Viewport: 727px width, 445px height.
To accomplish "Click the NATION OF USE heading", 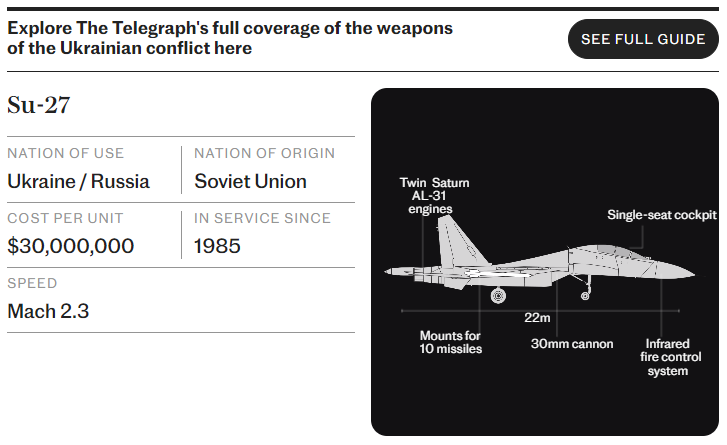I will pos(65,153).
